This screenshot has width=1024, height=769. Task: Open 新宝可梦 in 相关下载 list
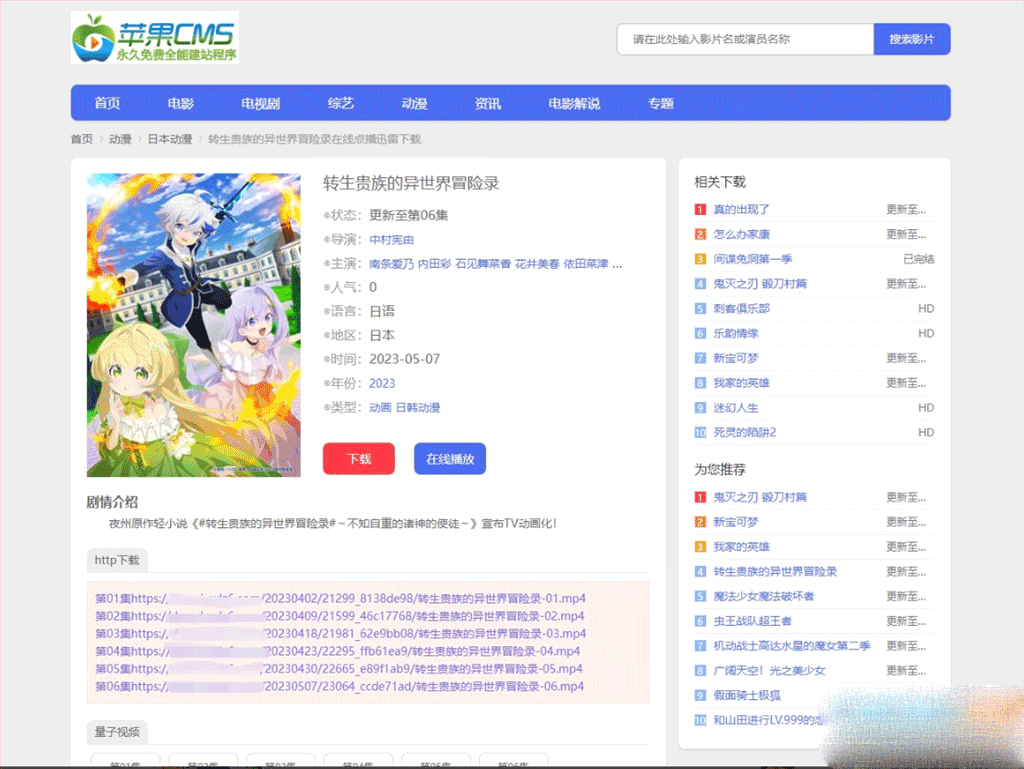[x=736, y=358]
